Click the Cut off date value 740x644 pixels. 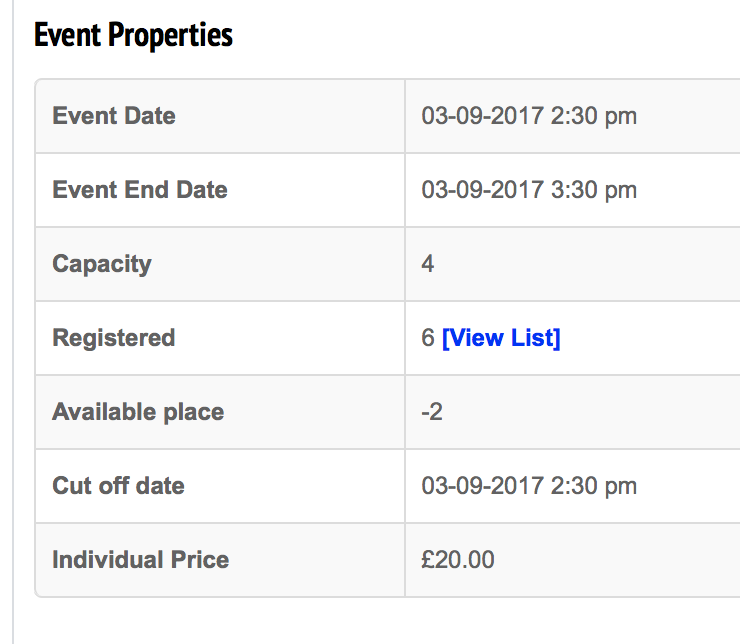click(529, 486)
